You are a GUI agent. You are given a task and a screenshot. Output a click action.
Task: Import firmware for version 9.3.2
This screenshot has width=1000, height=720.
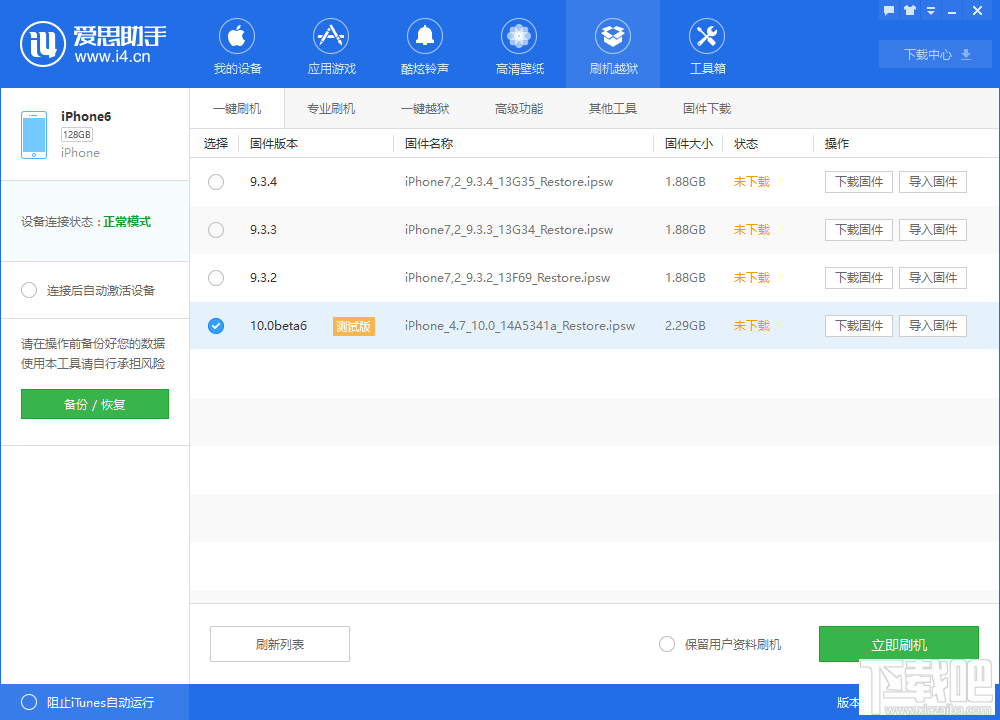coord(932,277)
